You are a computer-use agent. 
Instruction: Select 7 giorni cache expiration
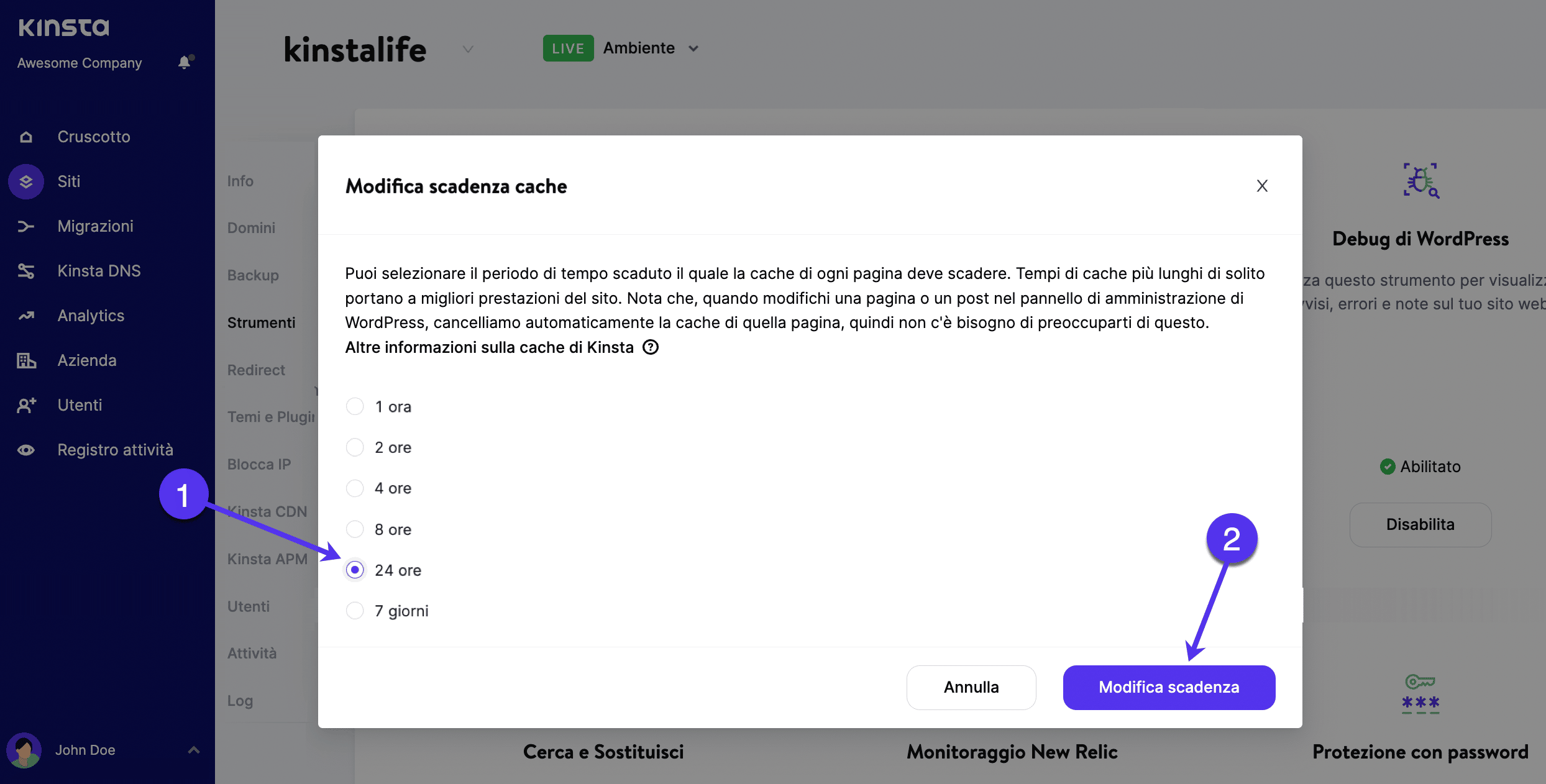pyautogui.click(x=355, y=610)
